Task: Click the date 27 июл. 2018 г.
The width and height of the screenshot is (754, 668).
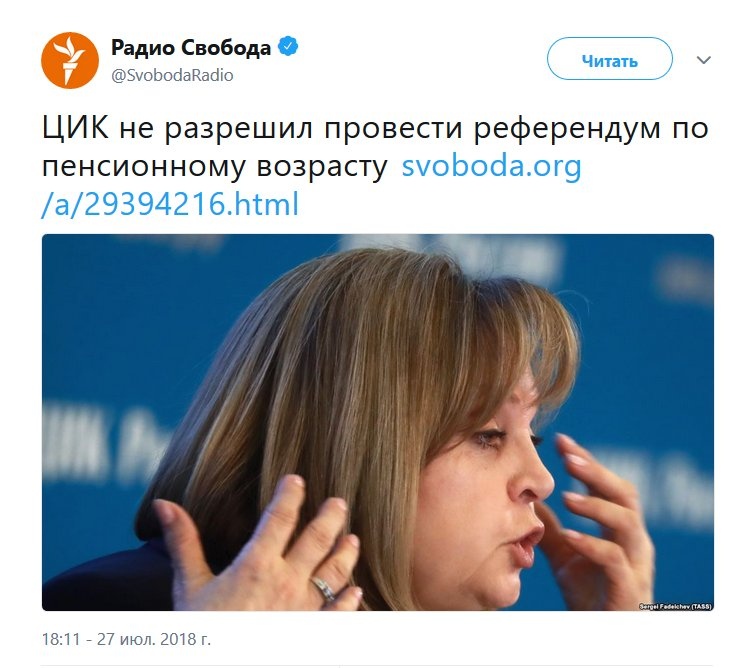Action: 154,639
